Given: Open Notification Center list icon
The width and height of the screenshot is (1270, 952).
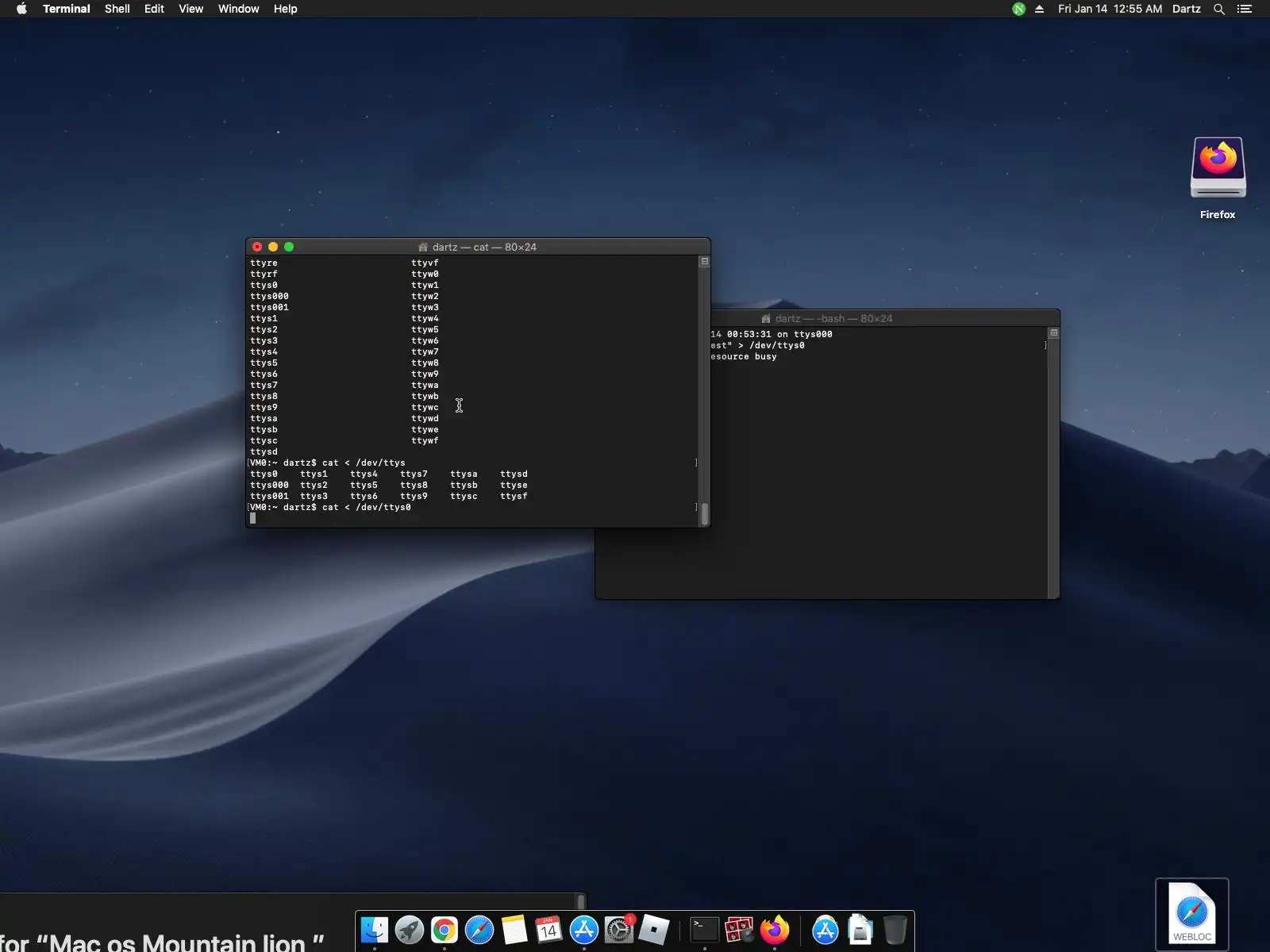Looking at the screenshot, I should point(1245,9).
